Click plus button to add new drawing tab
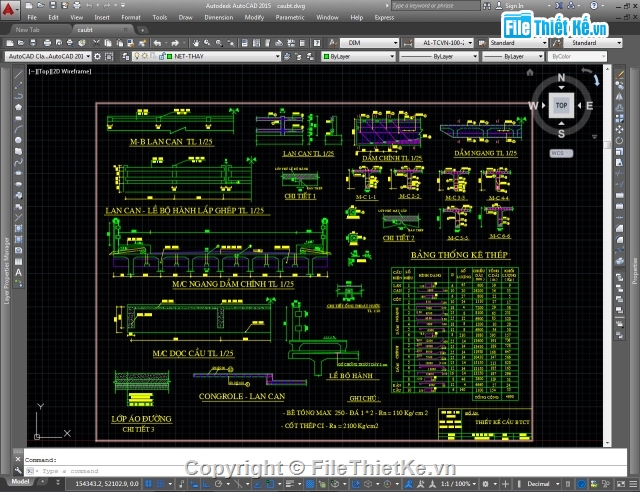 click(x=142, y=30)
